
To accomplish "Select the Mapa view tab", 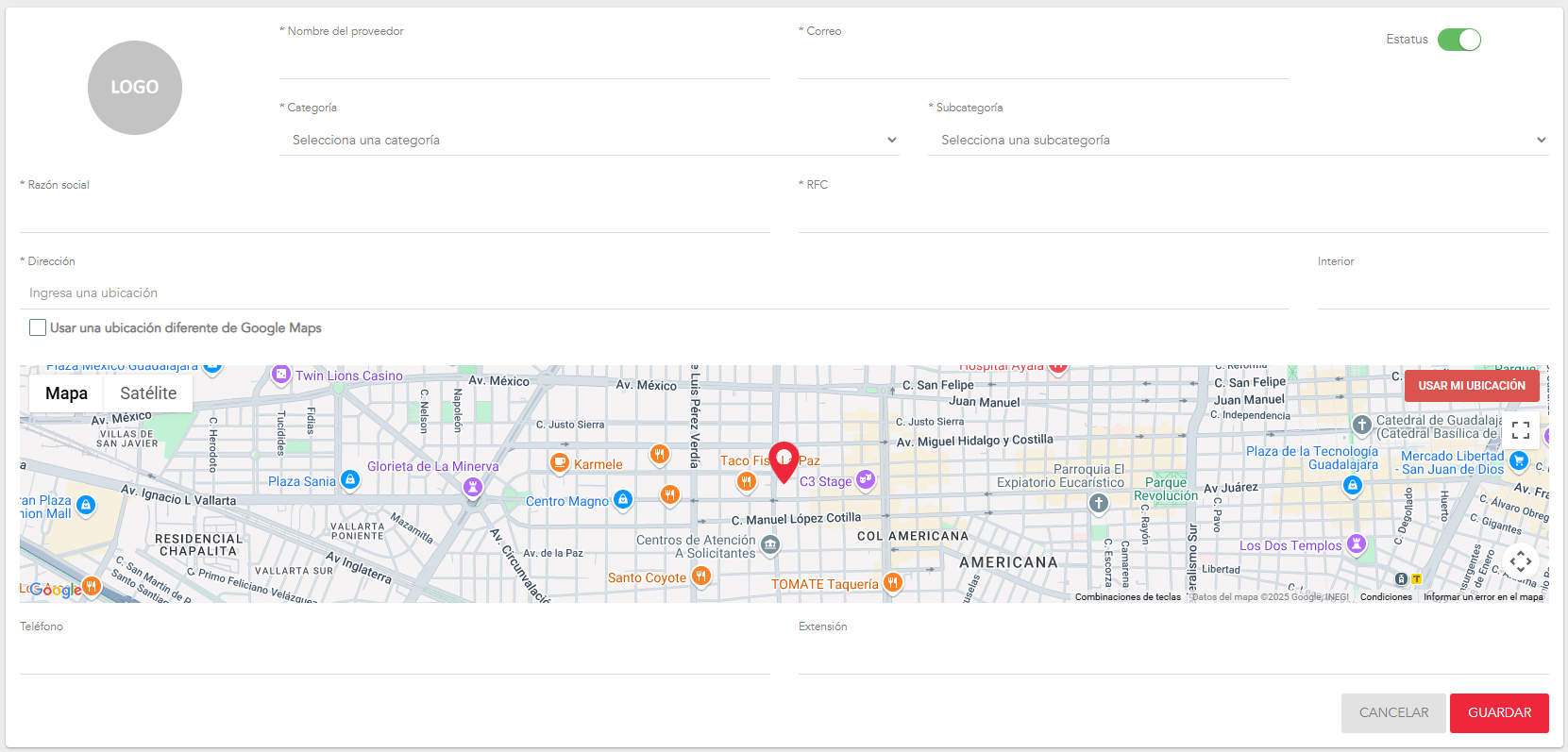I will [66, 393].
